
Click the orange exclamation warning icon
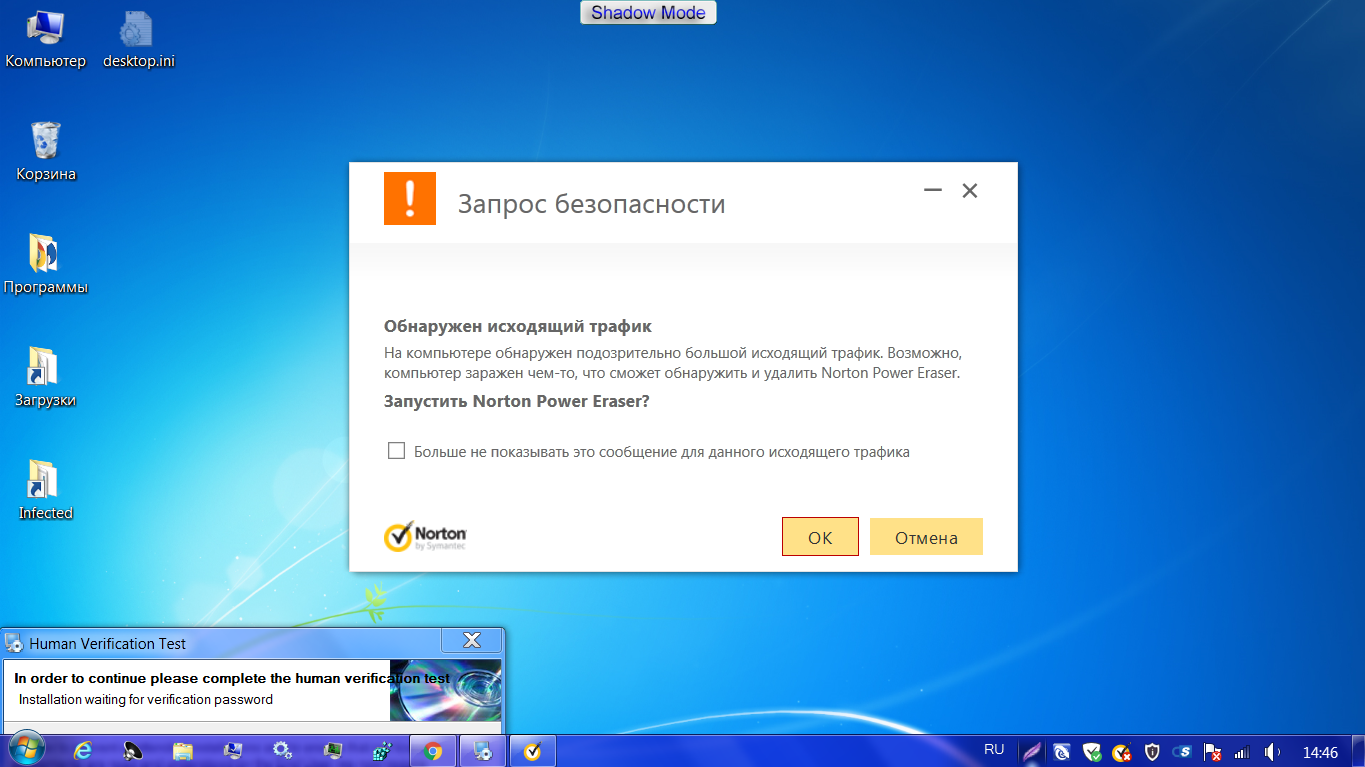coord(410,198)
